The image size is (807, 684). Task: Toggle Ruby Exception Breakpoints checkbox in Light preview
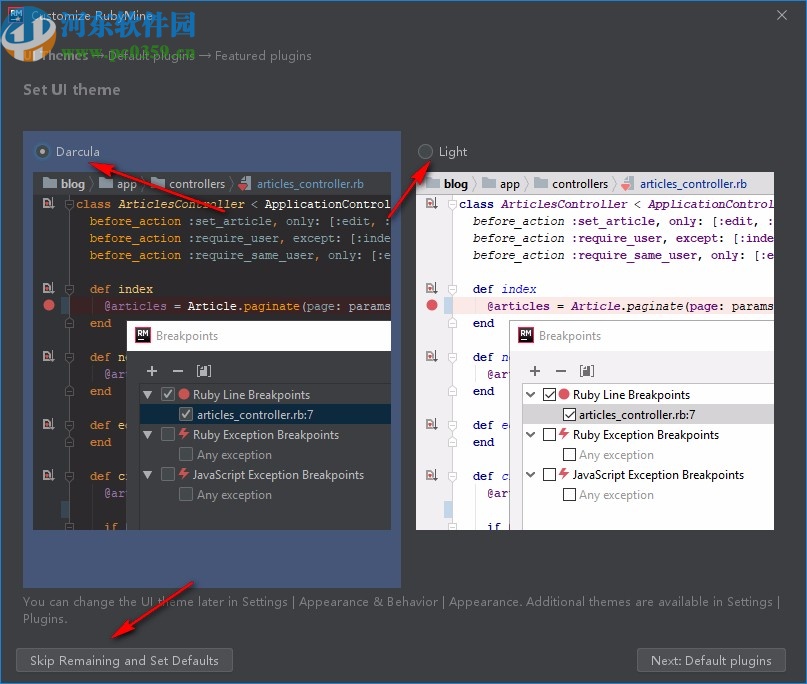[550, 434]
